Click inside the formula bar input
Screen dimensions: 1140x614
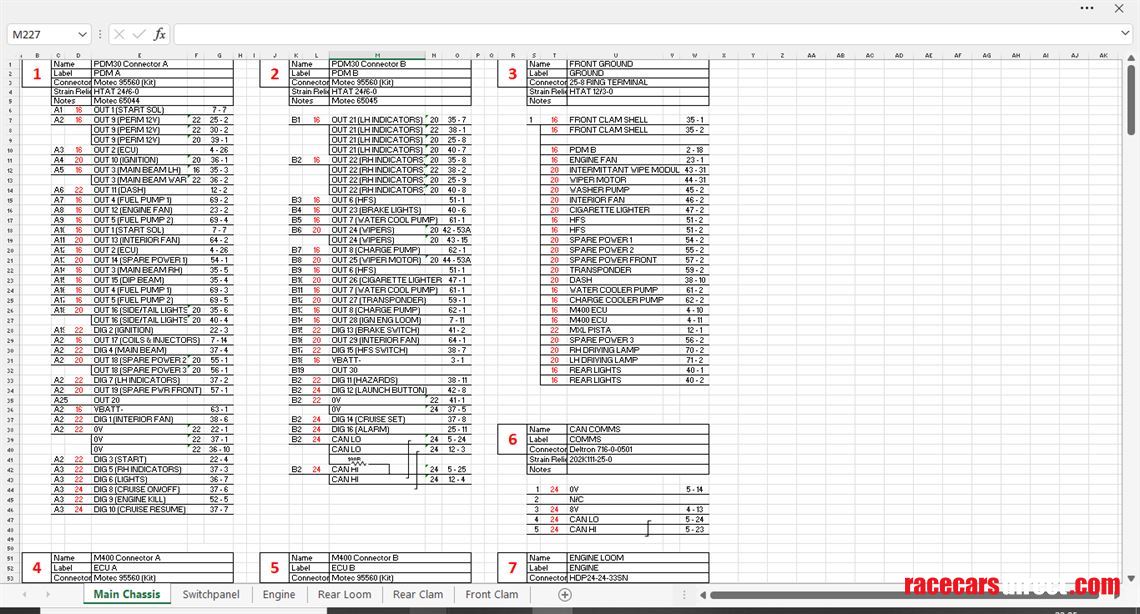(x=640, y=34)
